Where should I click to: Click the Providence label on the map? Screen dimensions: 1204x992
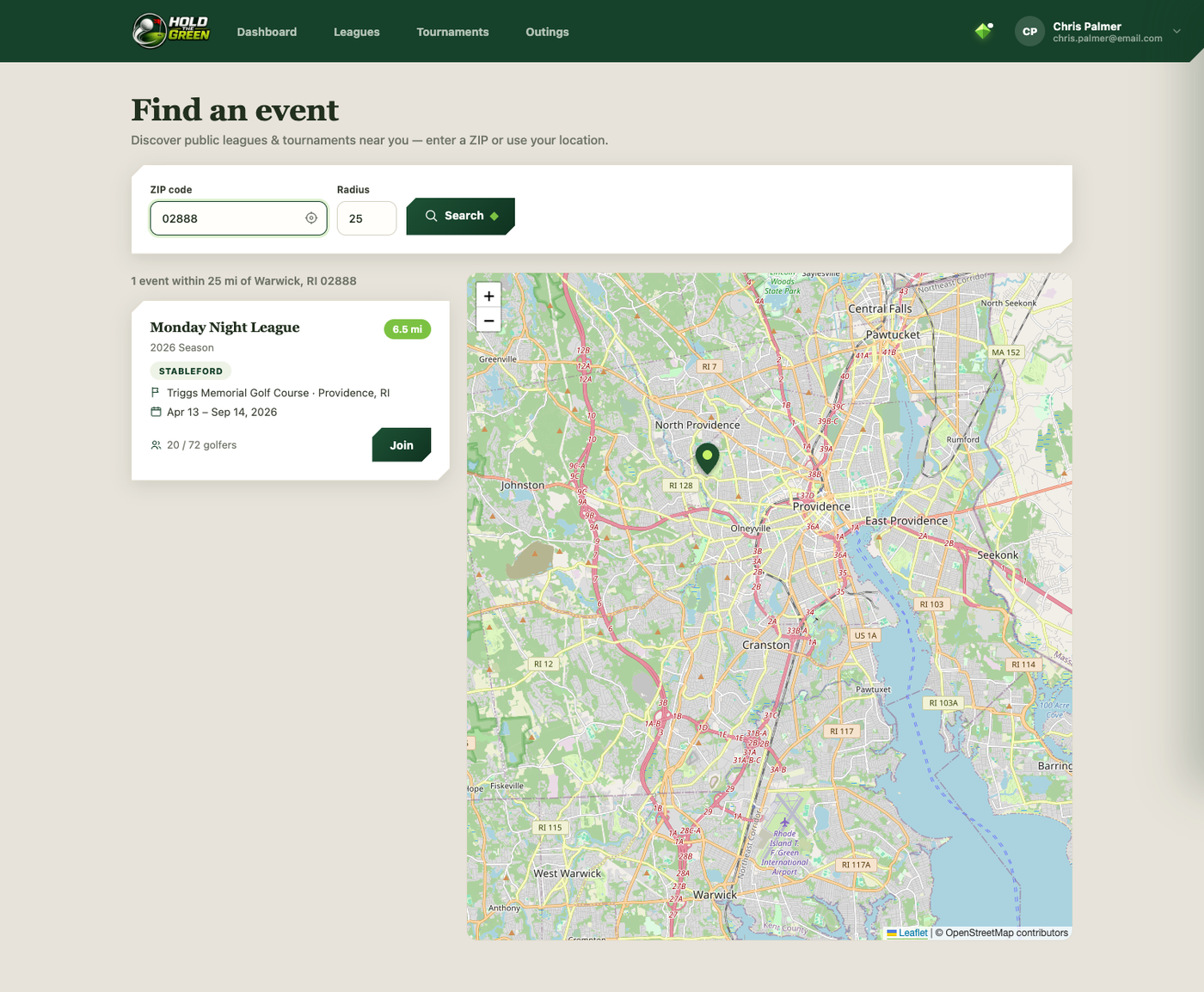821,506
